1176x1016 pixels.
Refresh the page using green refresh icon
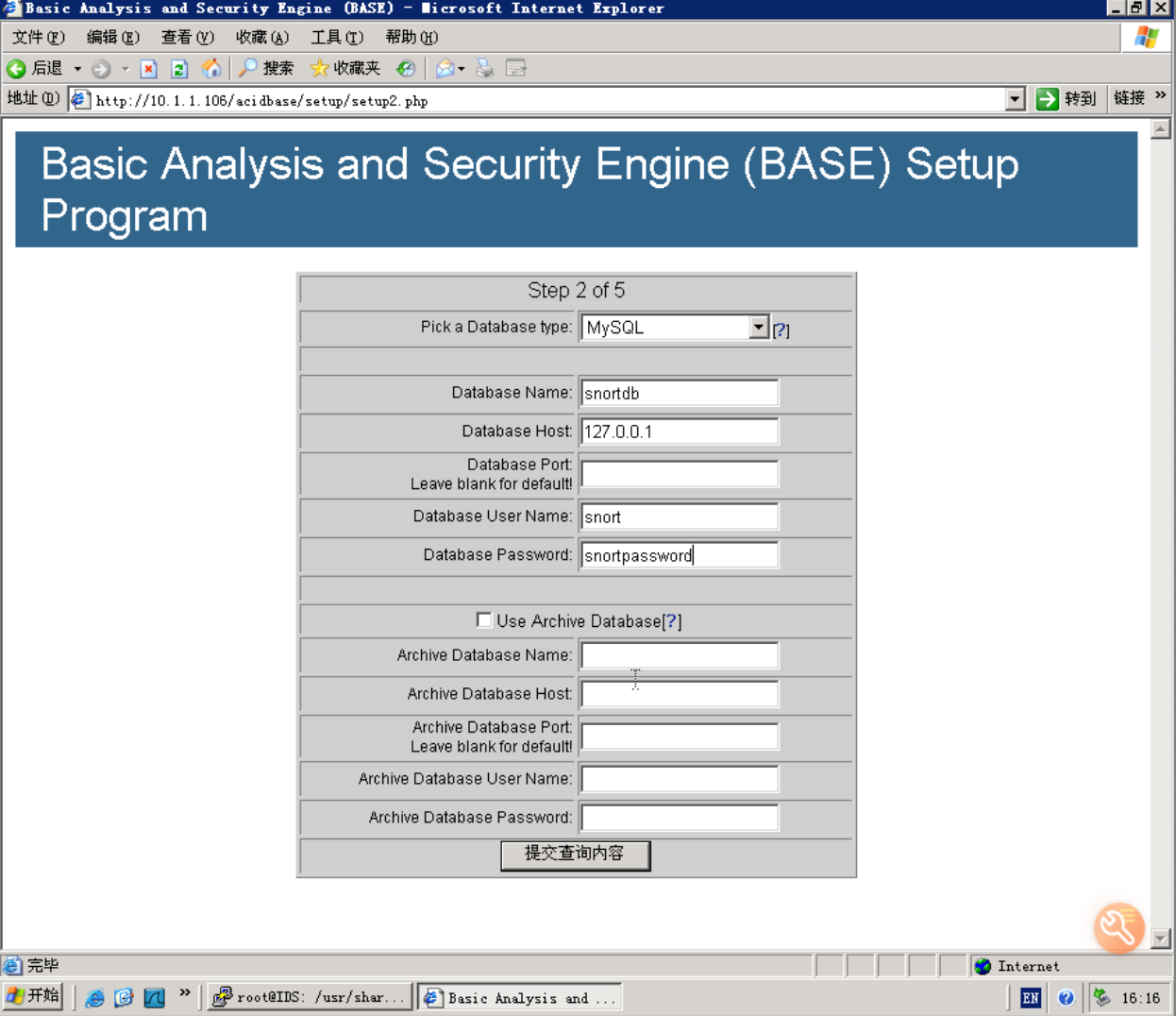tap(179, 69)
